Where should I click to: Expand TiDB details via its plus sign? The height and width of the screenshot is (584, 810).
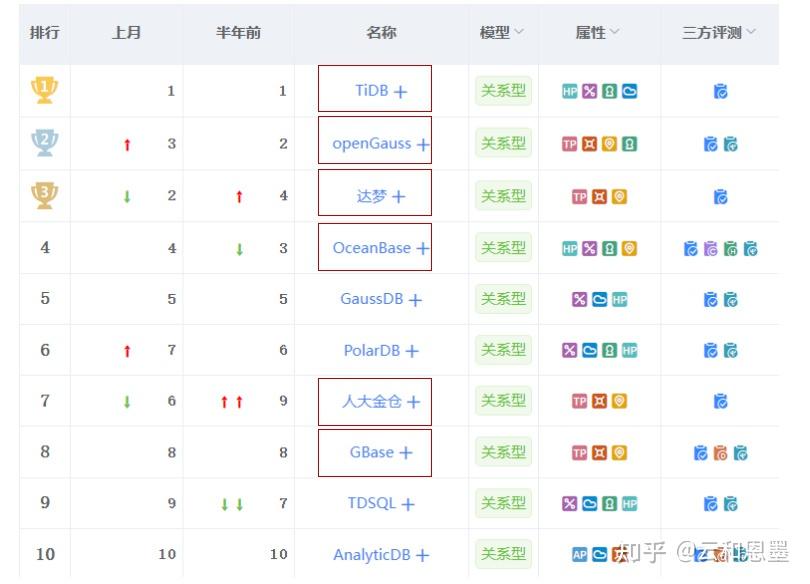(x=398, y=89)
